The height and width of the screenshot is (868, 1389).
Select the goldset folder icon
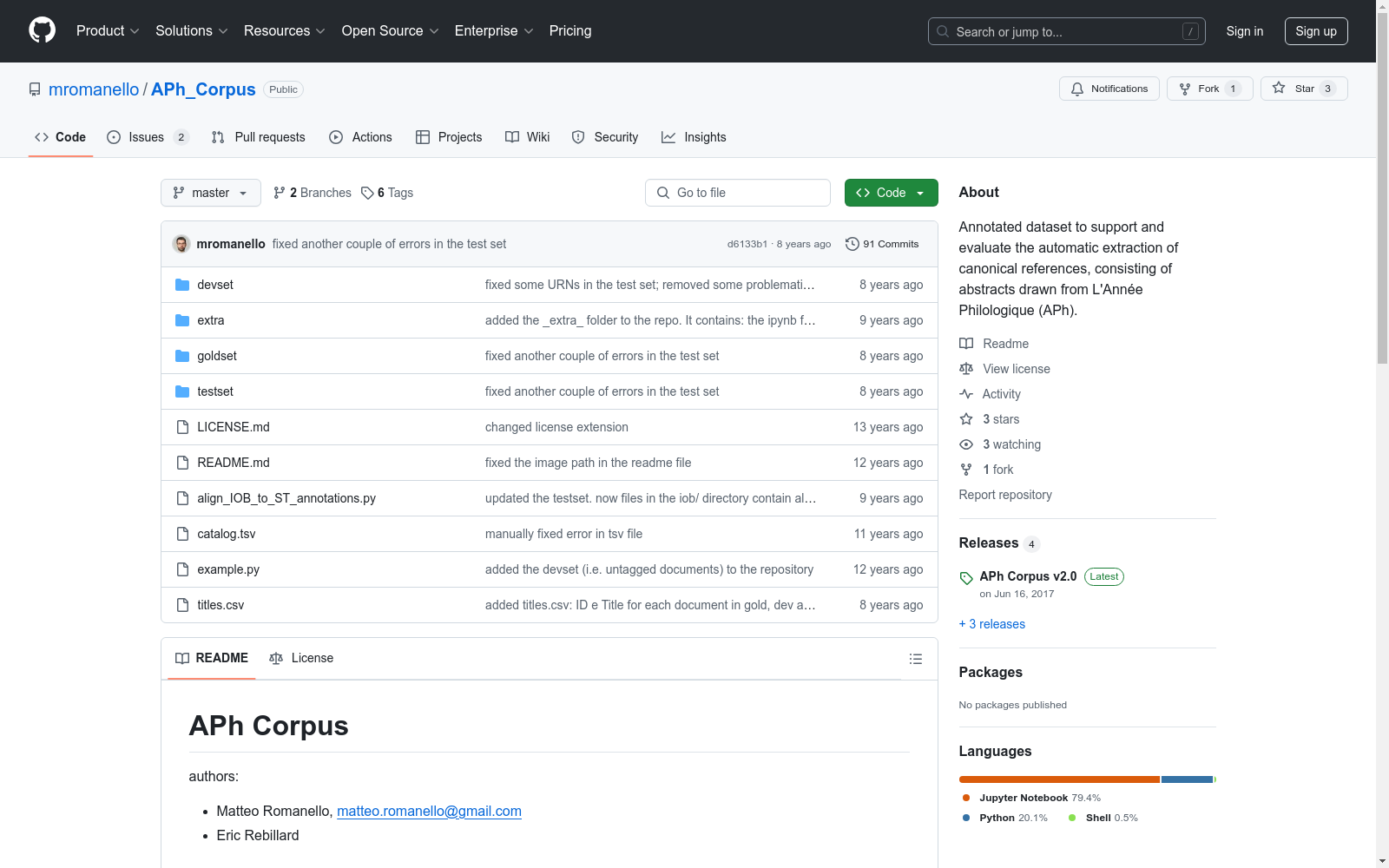[182, 356]
